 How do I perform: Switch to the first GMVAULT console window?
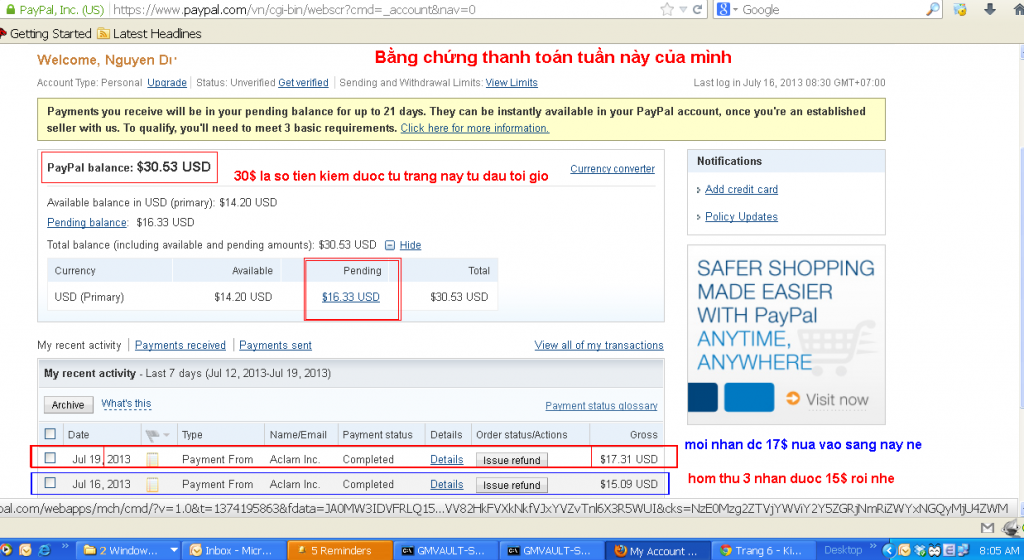point(445,550)
